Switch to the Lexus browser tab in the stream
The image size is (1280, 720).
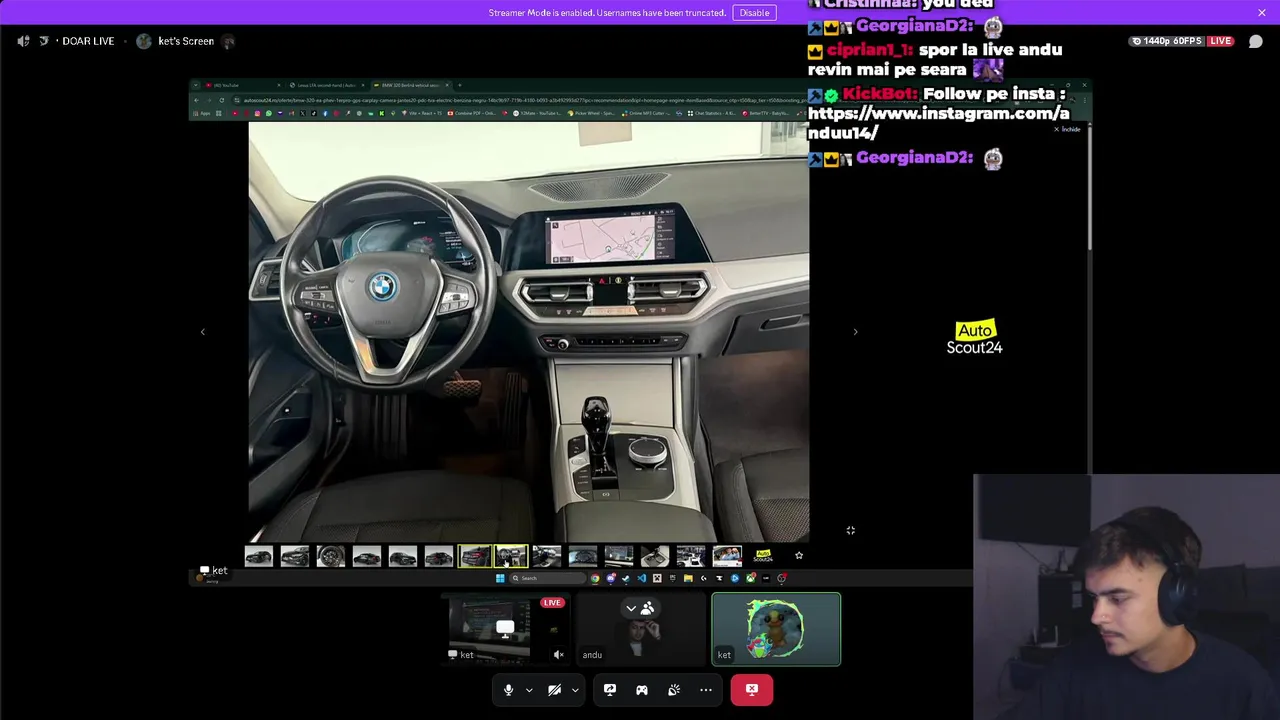click(x=325, y=85)
